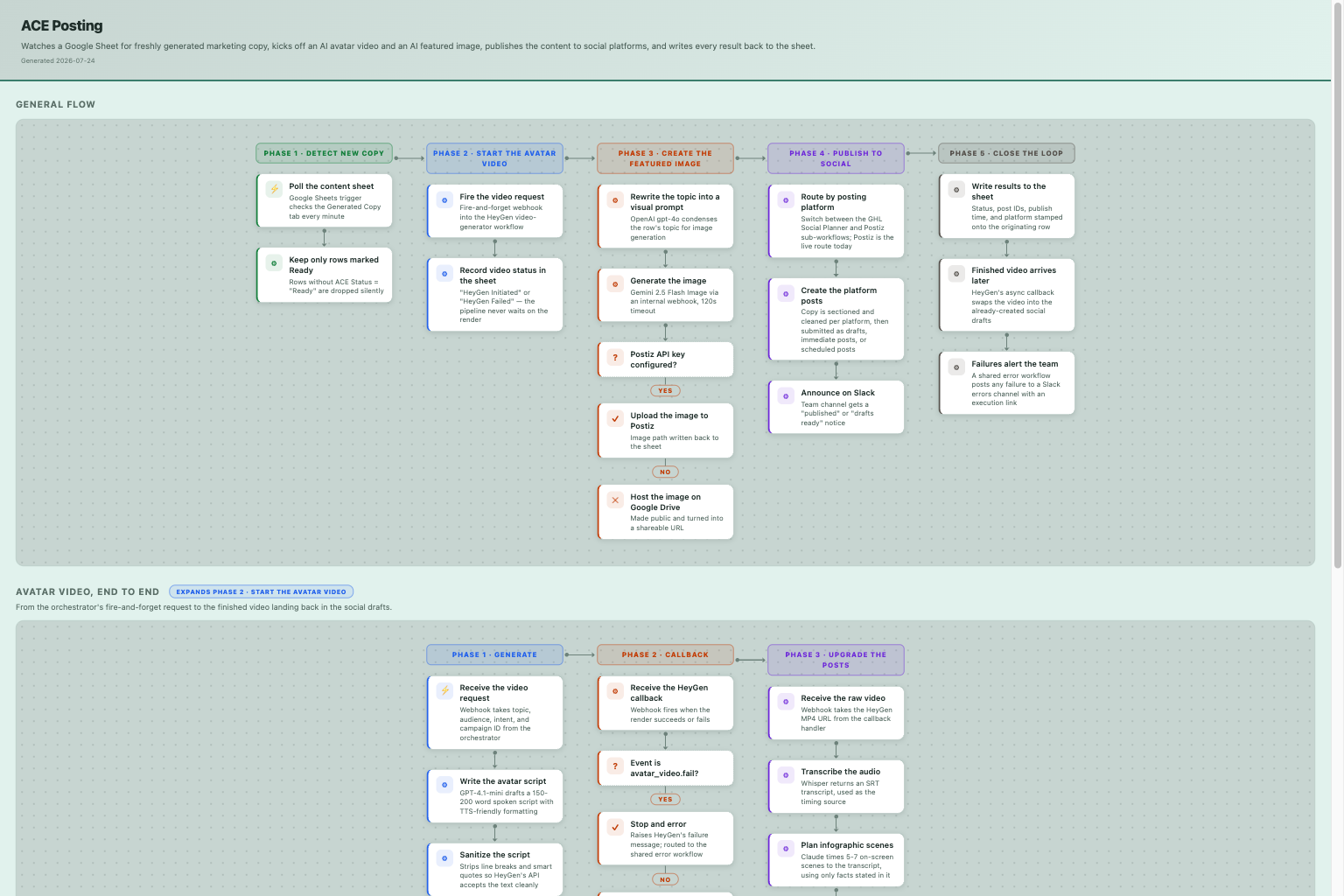The height and width of the screenshot is (896, 1344).
Task: Click the gear icon on Record video status in the sheet
Action: 444,273
